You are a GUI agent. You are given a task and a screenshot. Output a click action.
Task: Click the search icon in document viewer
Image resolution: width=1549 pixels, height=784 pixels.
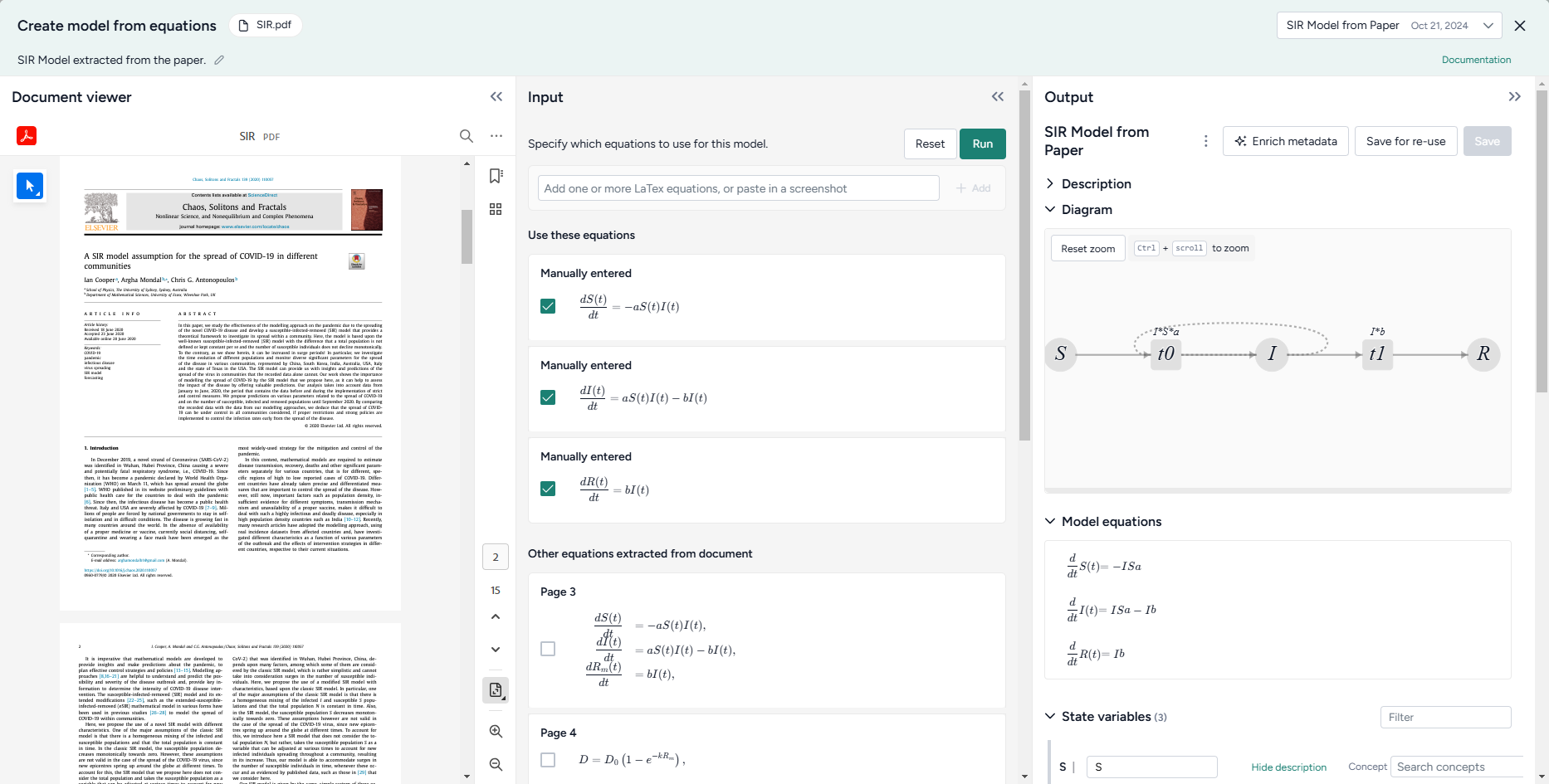point(467,136)
